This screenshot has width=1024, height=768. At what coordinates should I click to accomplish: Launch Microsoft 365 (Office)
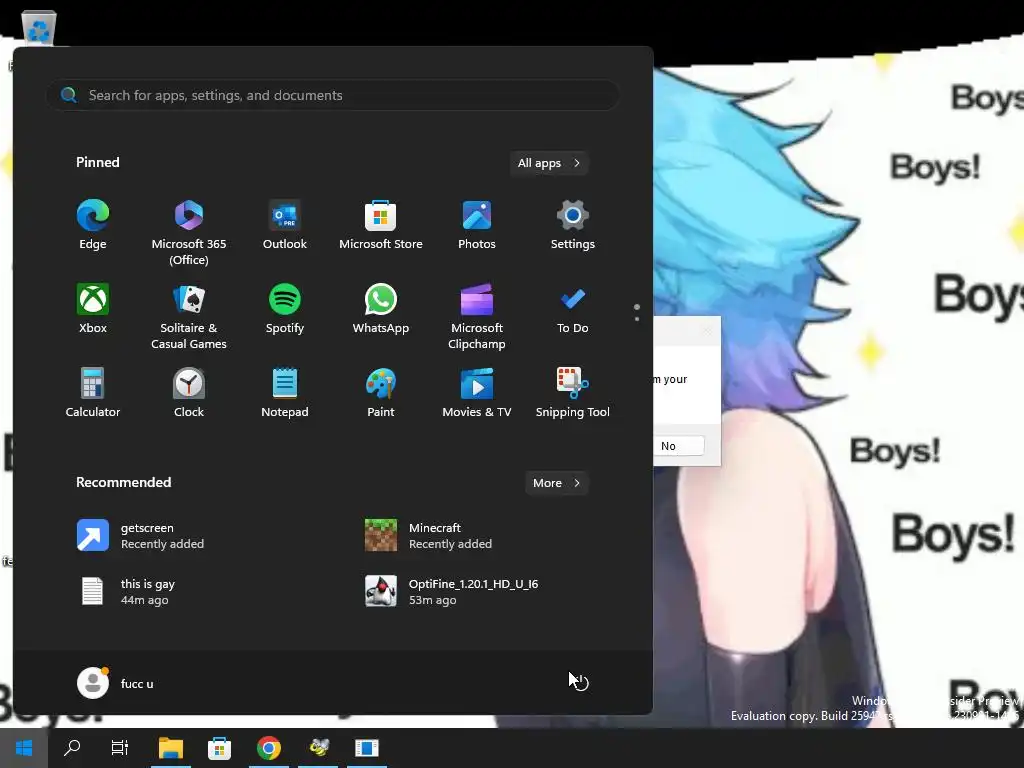189,232
